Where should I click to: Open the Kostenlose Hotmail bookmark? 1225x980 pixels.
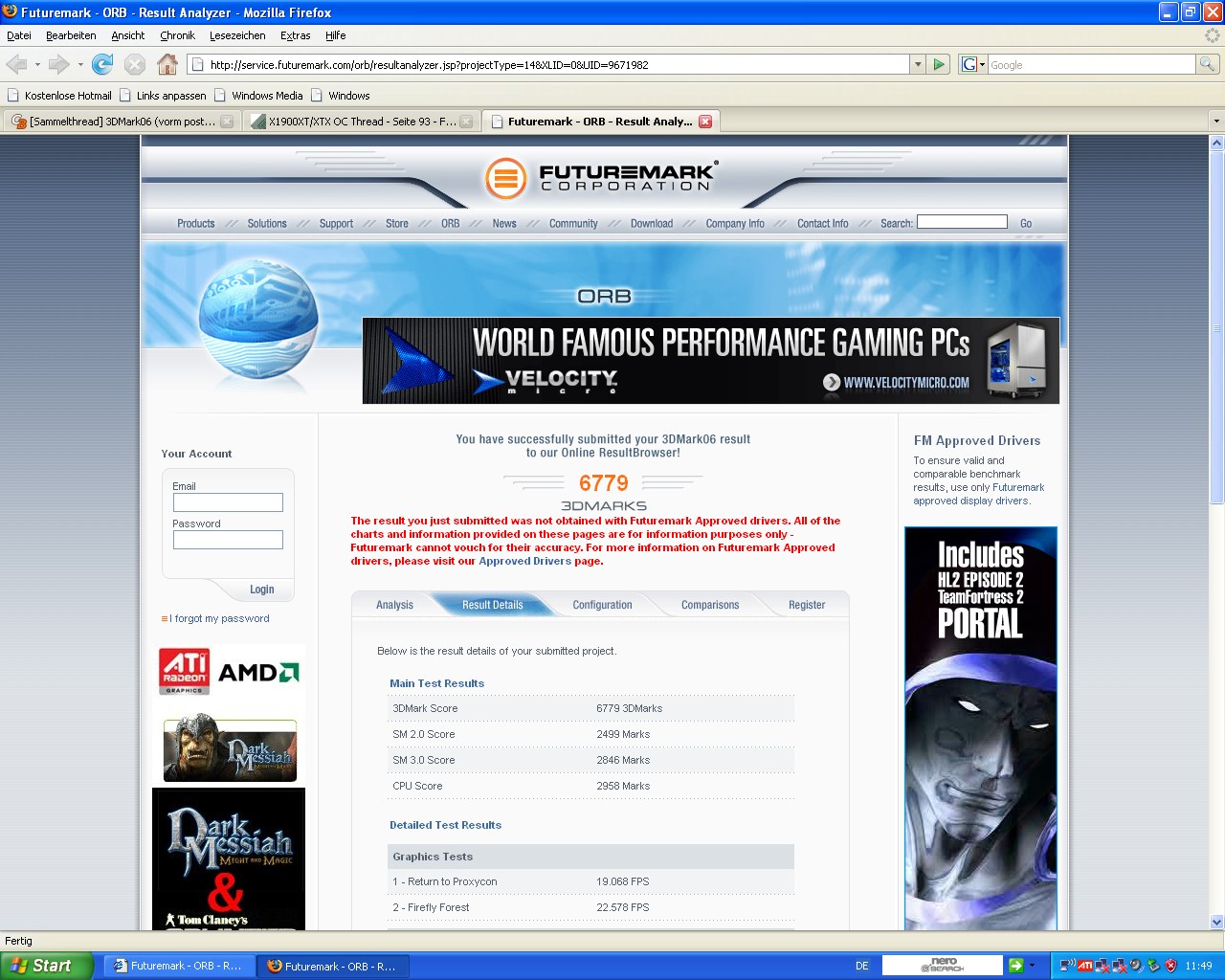pos(59,96)
